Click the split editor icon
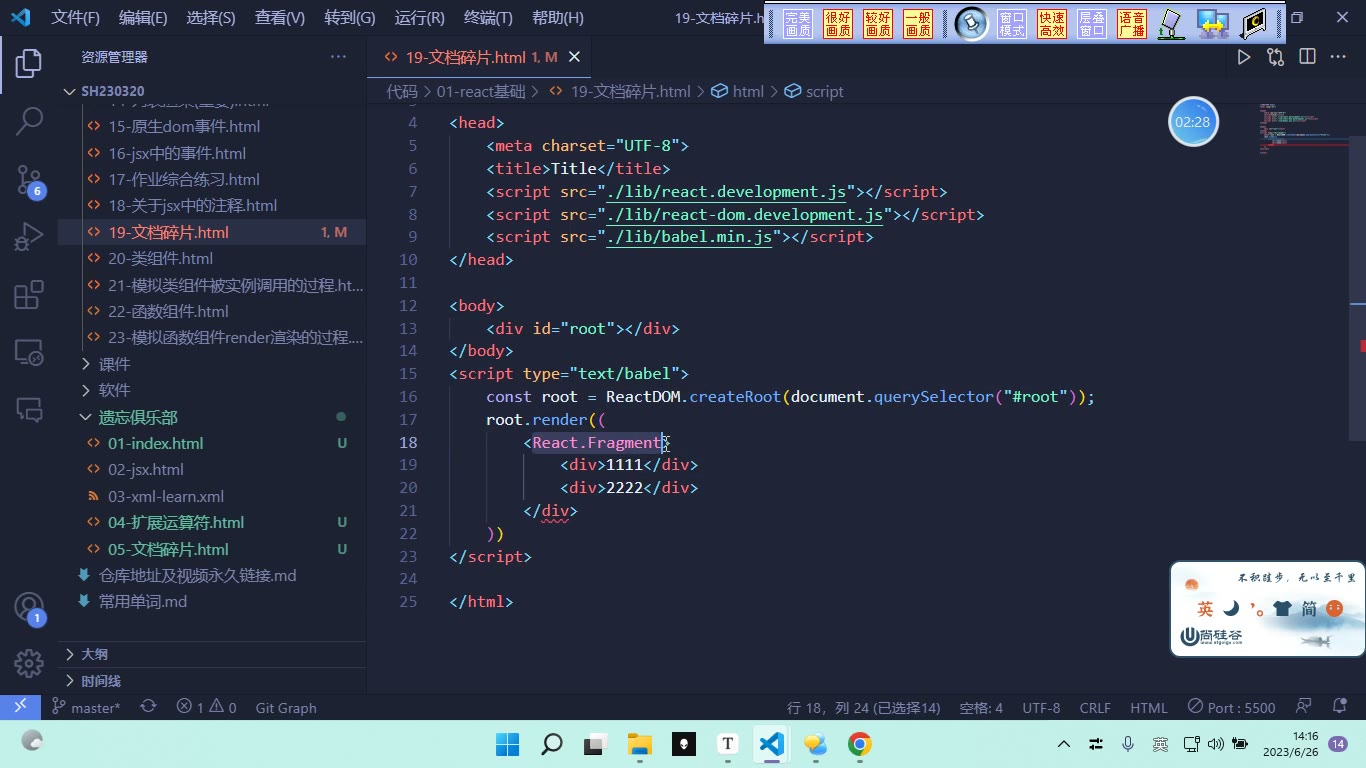The height and width of the screenshot is (768, 1366). (1307, 57)
